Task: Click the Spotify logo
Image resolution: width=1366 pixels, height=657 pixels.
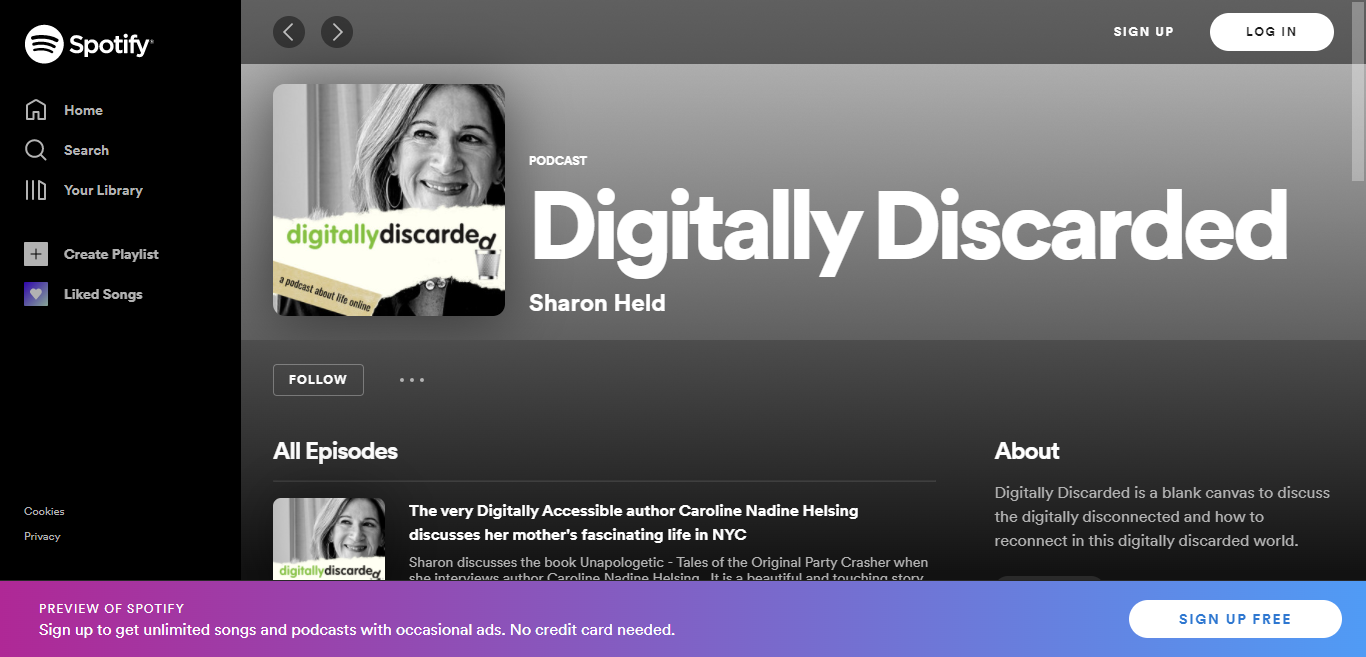Action: 88,44
